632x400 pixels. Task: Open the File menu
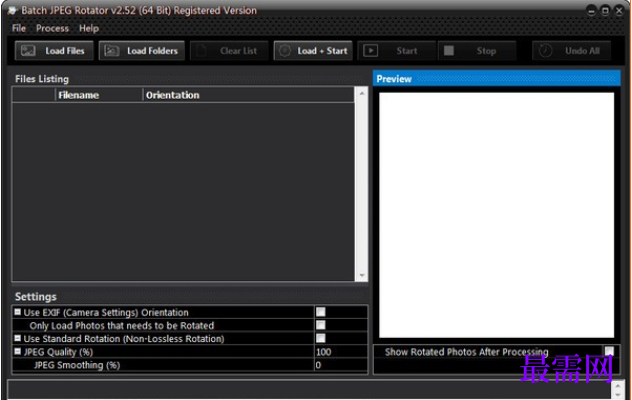[x=19, y=28]
